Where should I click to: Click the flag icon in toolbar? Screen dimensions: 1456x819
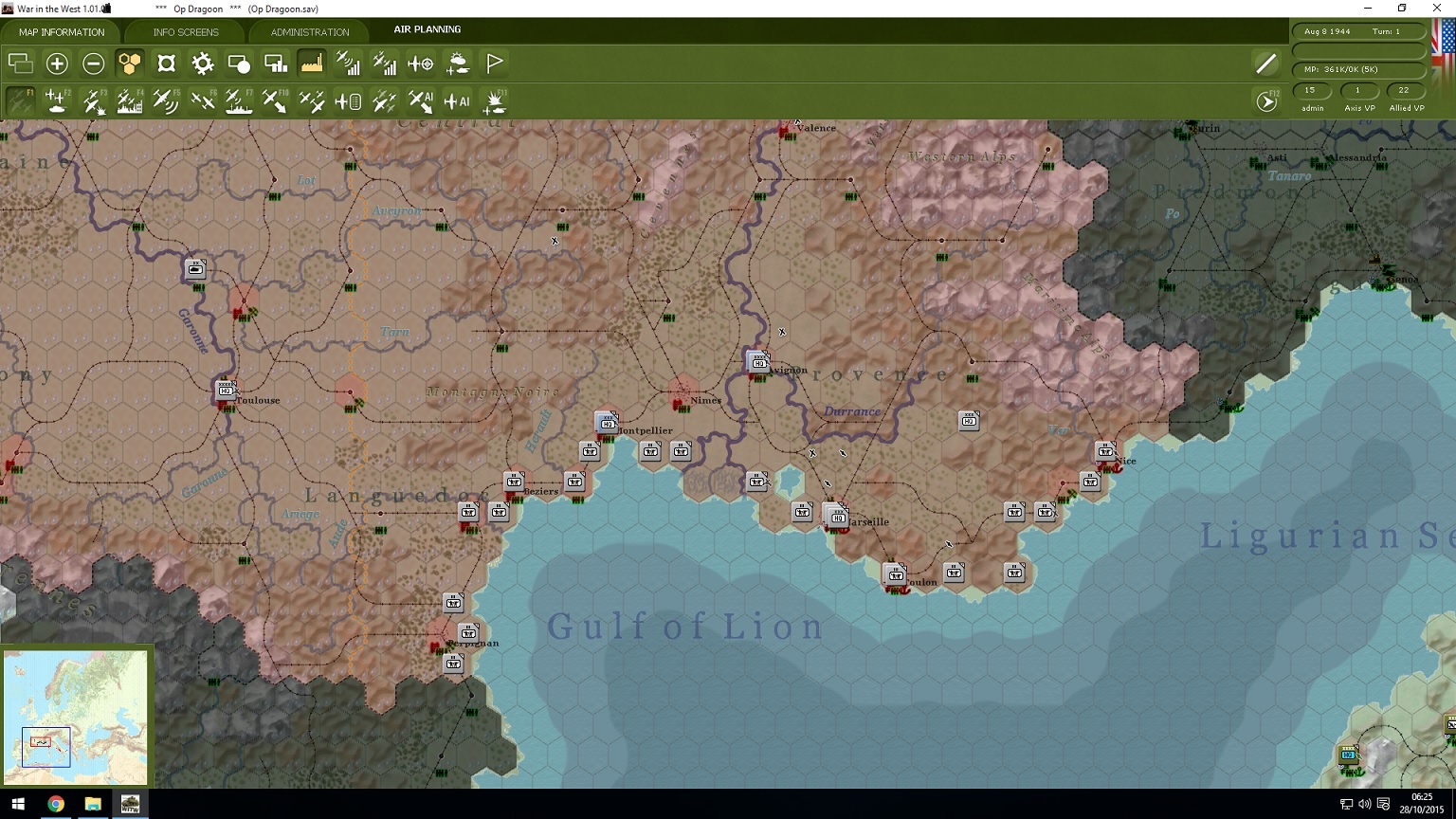494,64
